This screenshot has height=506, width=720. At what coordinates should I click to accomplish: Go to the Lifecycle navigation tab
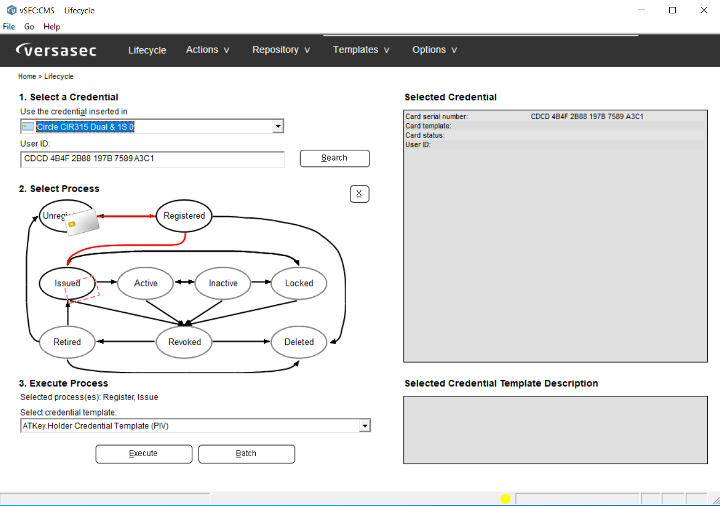tap(147, 50)
